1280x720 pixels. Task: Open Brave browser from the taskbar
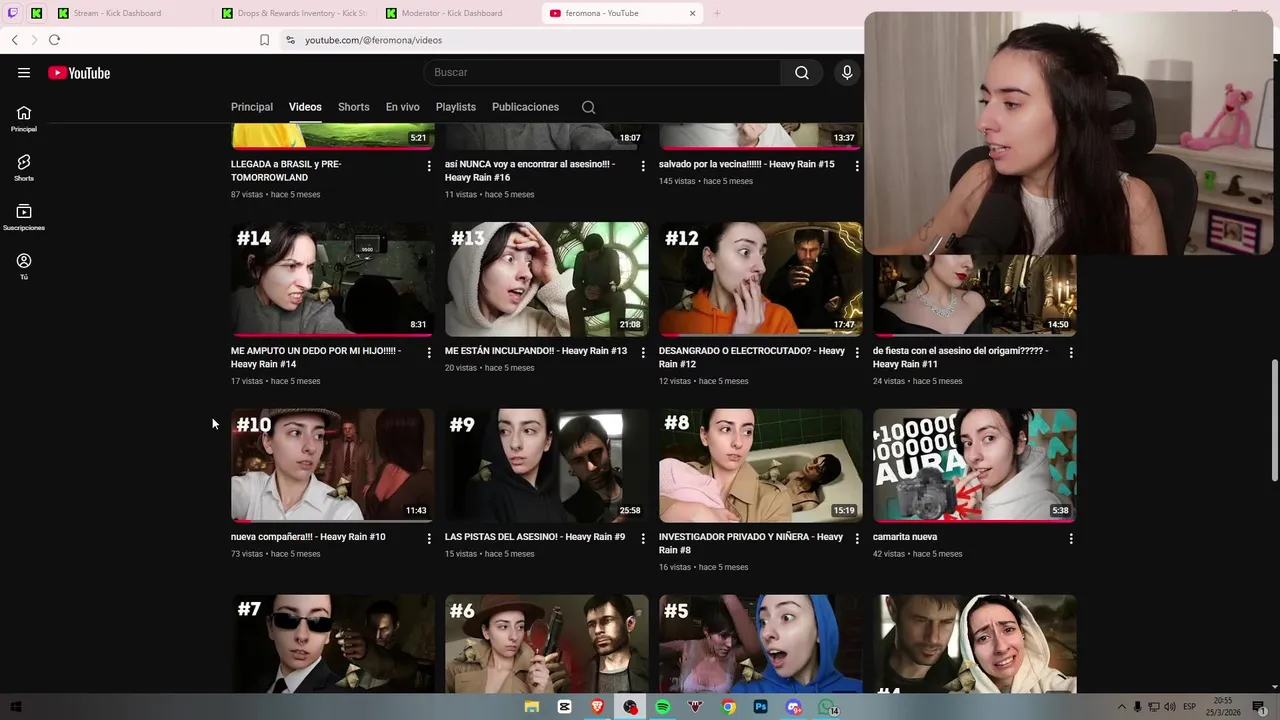click(598, 707)
